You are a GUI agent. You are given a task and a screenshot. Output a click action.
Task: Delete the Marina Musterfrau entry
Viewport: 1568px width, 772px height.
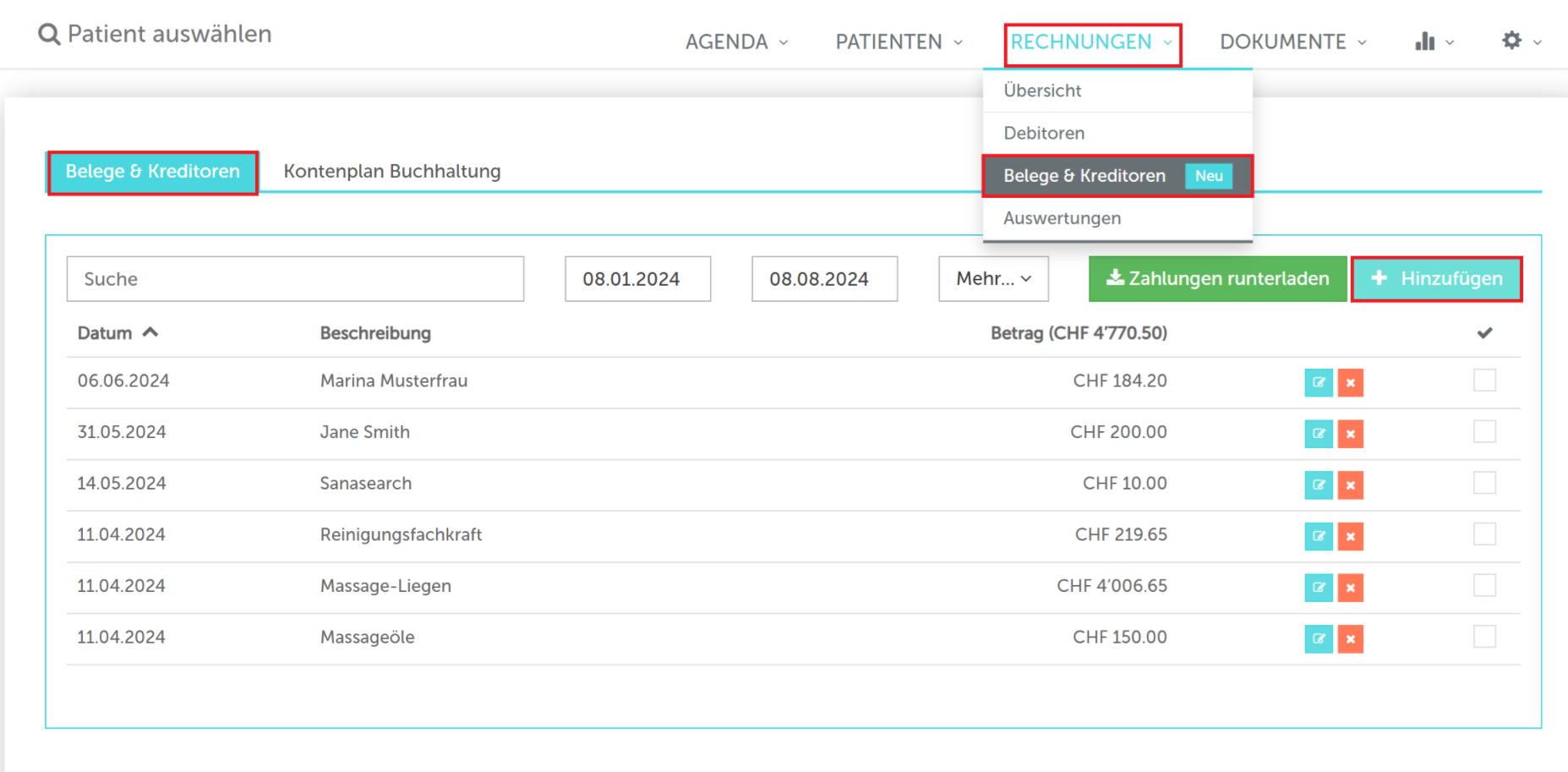[x=1351, y=382]
